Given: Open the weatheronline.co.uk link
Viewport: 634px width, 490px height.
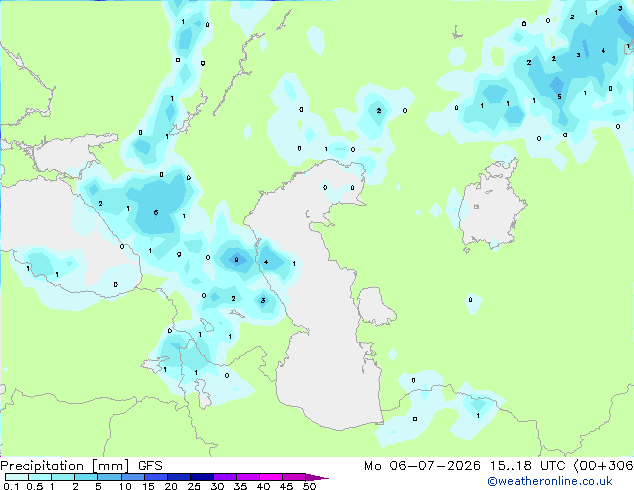Looking at the screenshot, I should 549,481.
